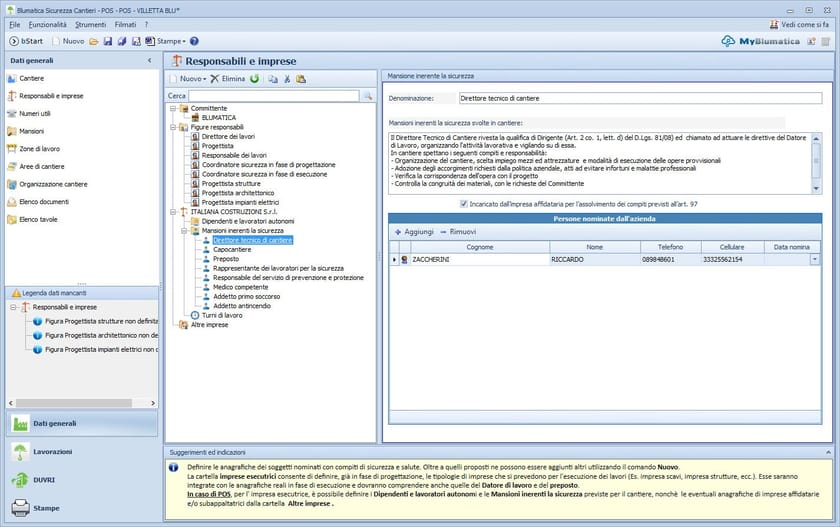Open the Stampe section in bottom sidebar
Screen dimensions: 840x527
(x=46, y=508)
